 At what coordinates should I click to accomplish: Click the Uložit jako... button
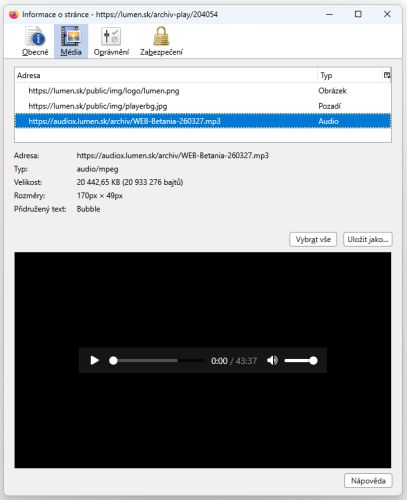(368, 239)
